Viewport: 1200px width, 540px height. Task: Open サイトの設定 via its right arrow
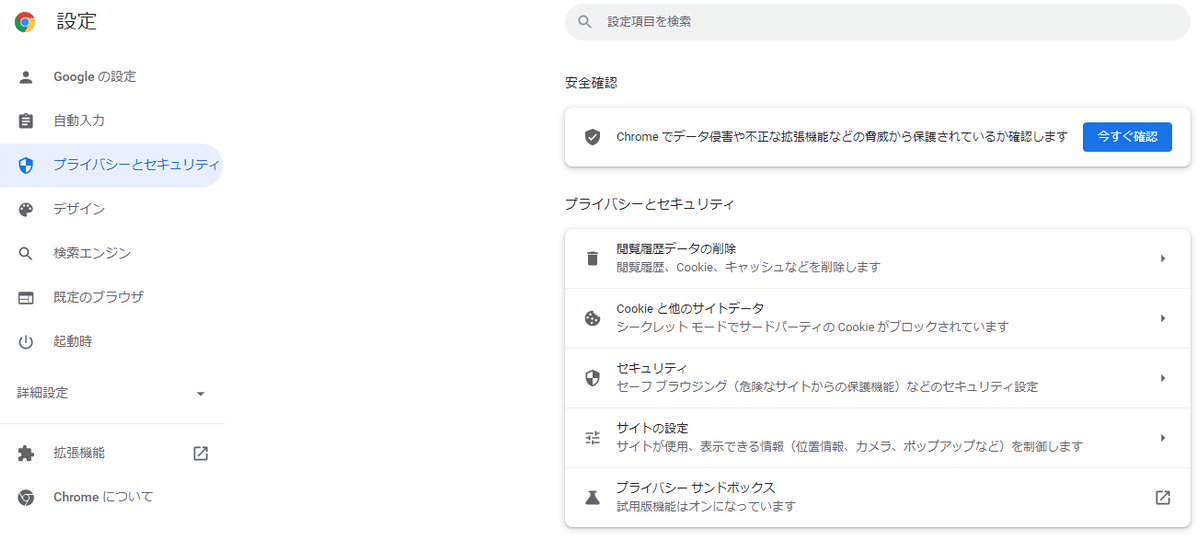coord(1163,437)
